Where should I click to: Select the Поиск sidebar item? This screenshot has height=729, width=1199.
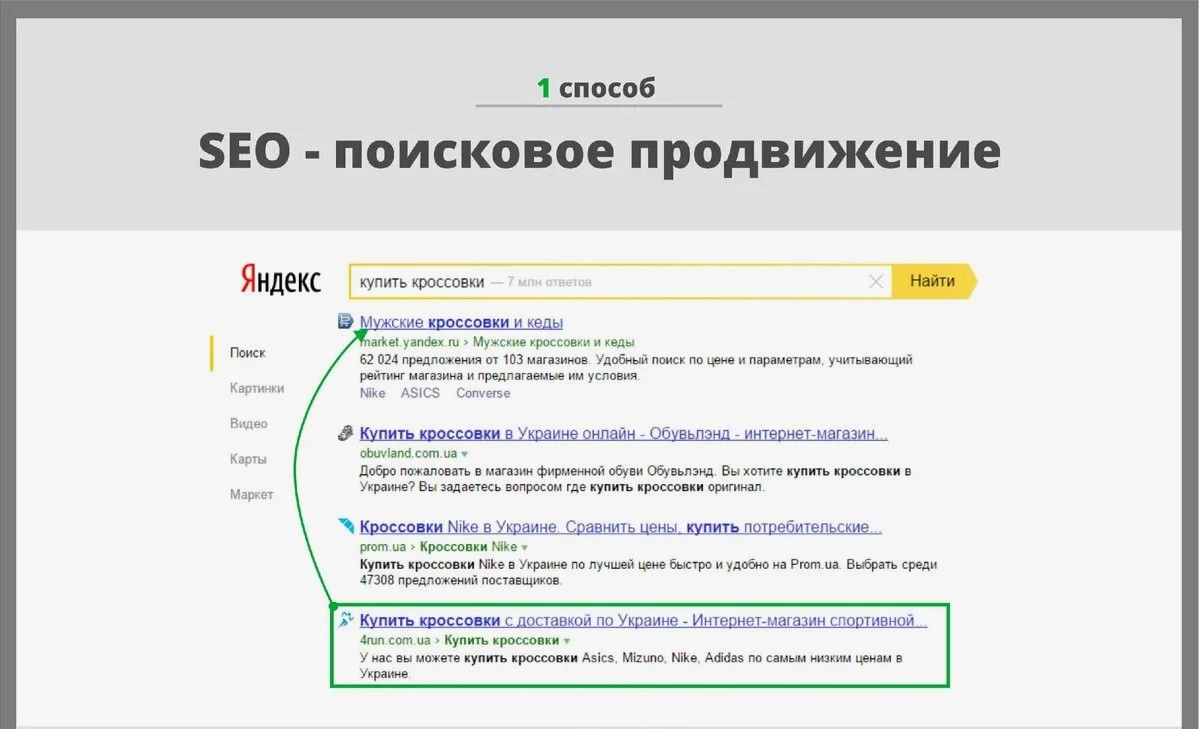[248, 353]
